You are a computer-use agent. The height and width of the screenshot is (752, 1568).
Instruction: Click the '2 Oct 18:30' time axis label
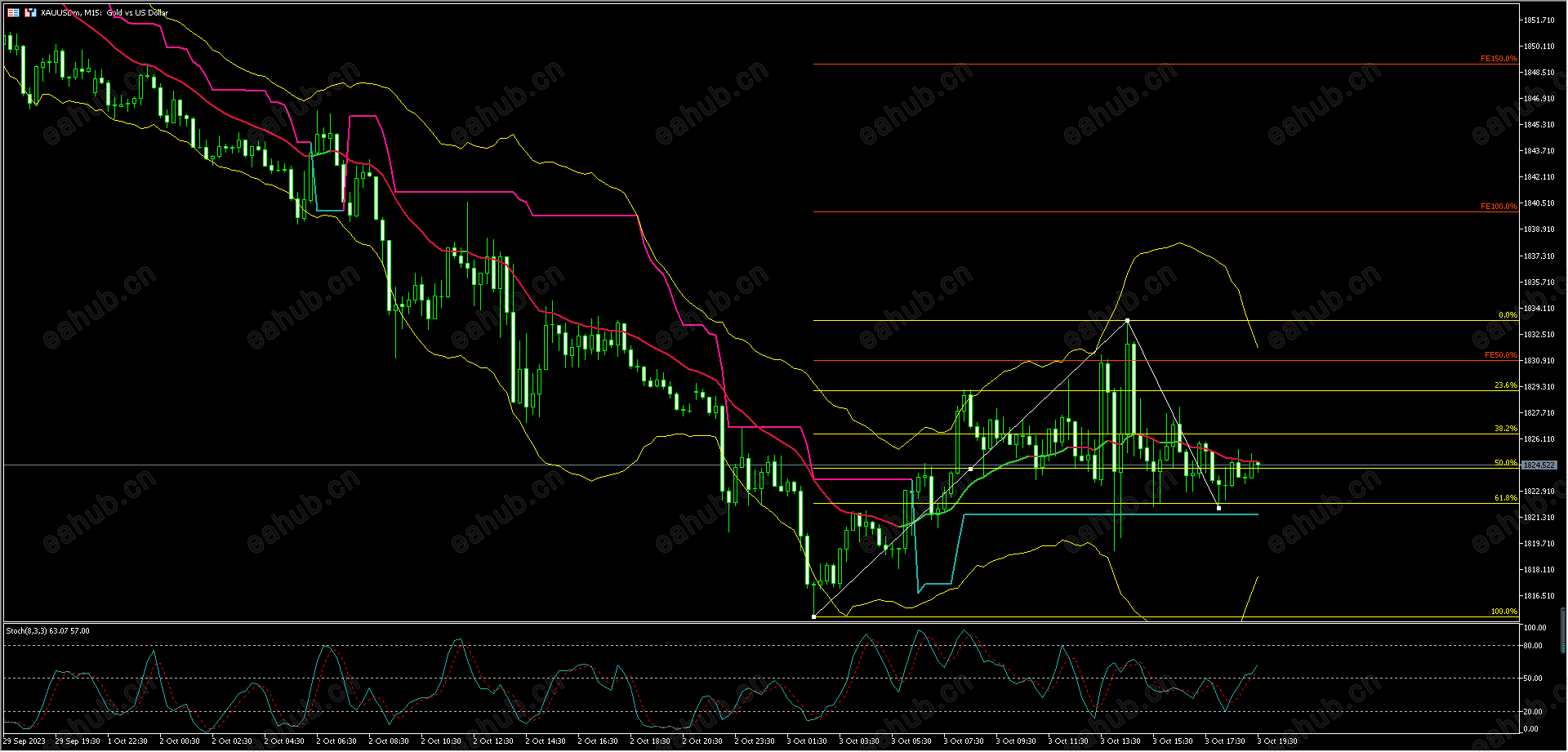650,741
